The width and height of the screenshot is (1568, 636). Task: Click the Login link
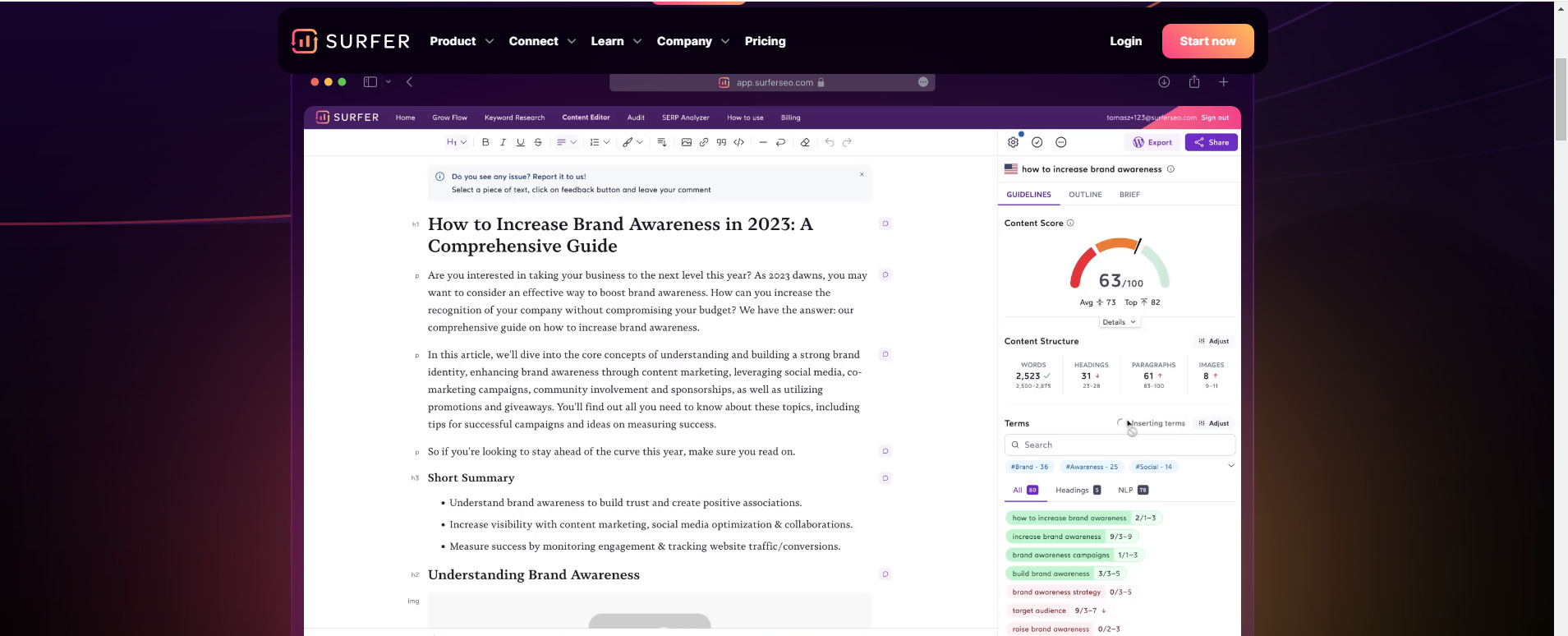point(1125,41)
